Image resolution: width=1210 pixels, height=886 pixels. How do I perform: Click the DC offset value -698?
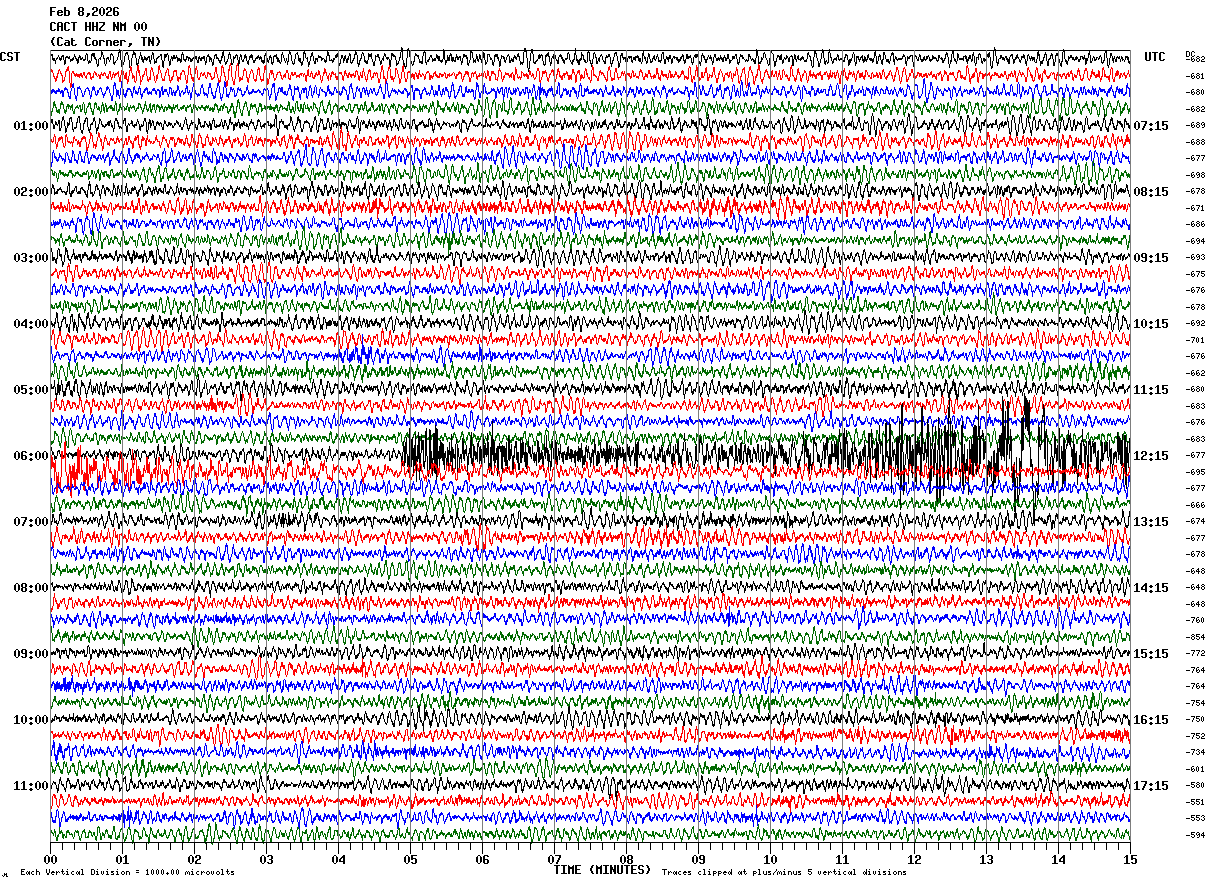pyautogui.click(x=1195, y=175)
